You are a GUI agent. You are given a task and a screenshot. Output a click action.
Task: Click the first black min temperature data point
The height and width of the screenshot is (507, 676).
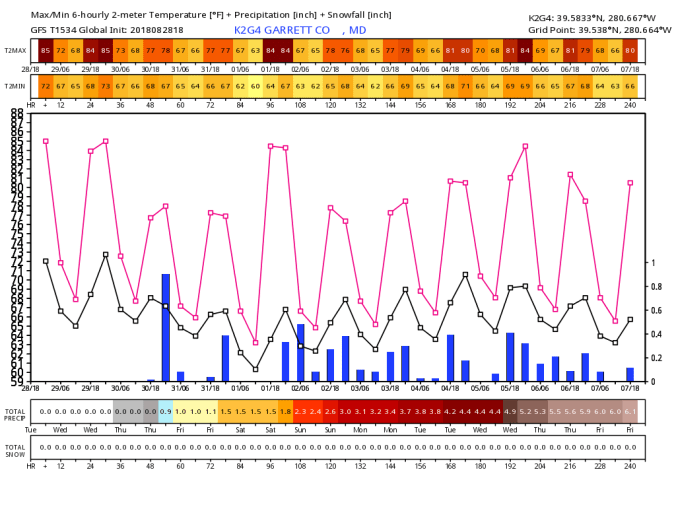tap(45, 261)
